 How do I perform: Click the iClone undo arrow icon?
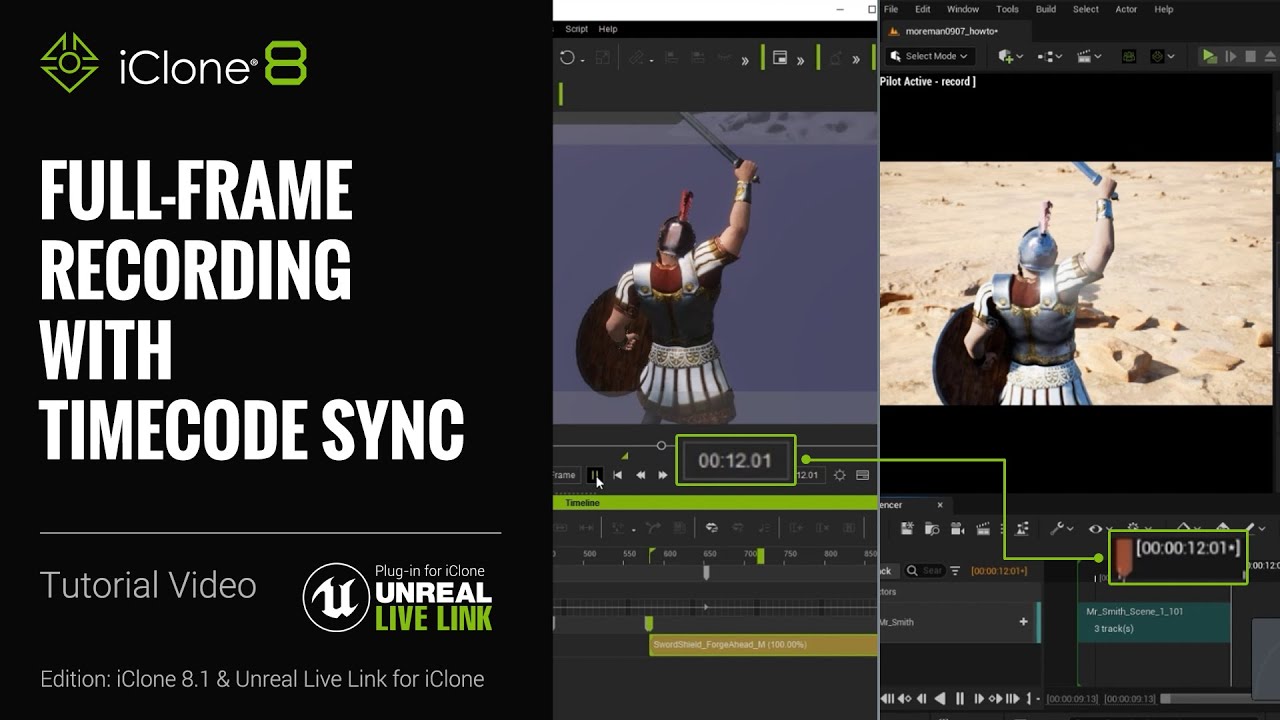(567, 57)
